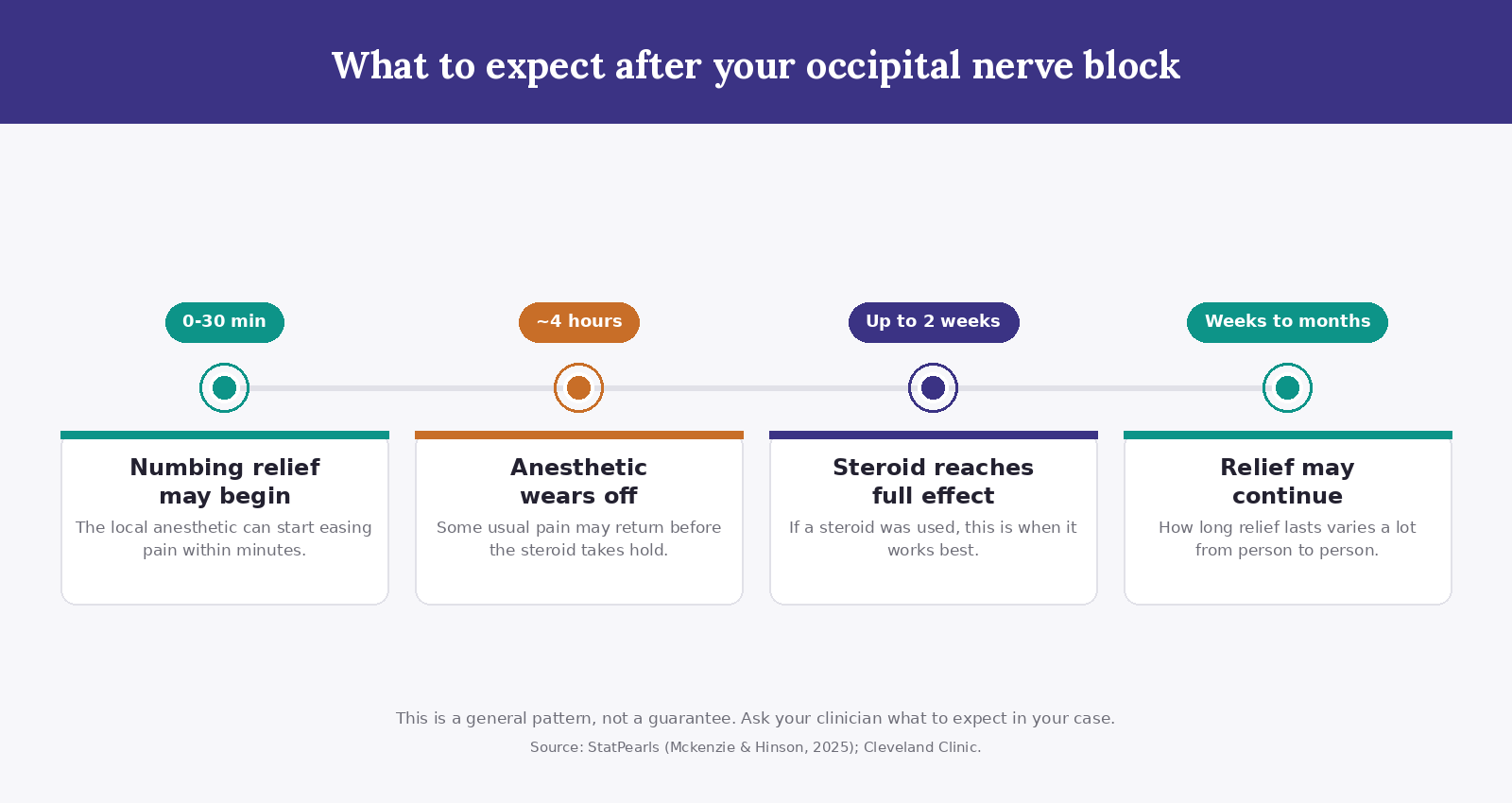Open the Relief may continue card
This screenshot has height=803, width=1512.
click(x=1288, y=518)
